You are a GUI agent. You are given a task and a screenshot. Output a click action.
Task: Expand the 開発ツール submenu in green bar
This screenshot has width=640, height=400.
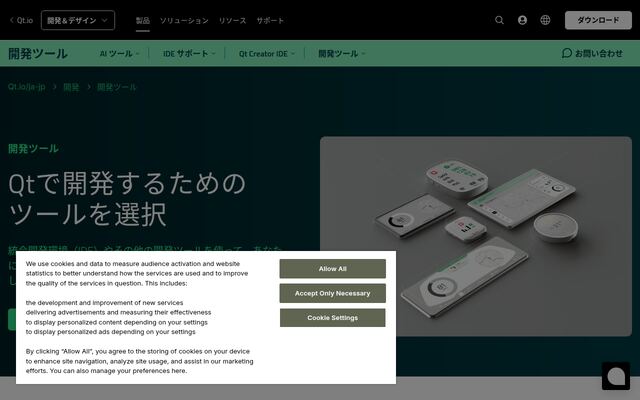[341, 53]
